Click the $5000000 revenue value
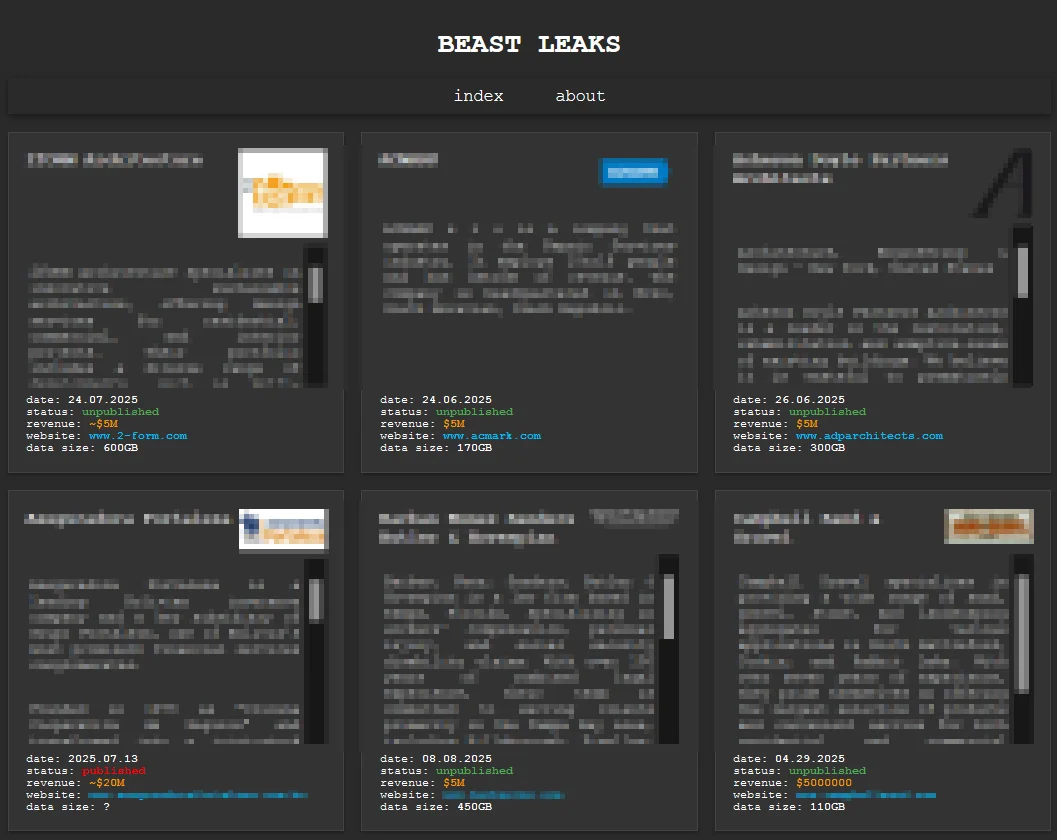1057x840 pixels. 824,783
